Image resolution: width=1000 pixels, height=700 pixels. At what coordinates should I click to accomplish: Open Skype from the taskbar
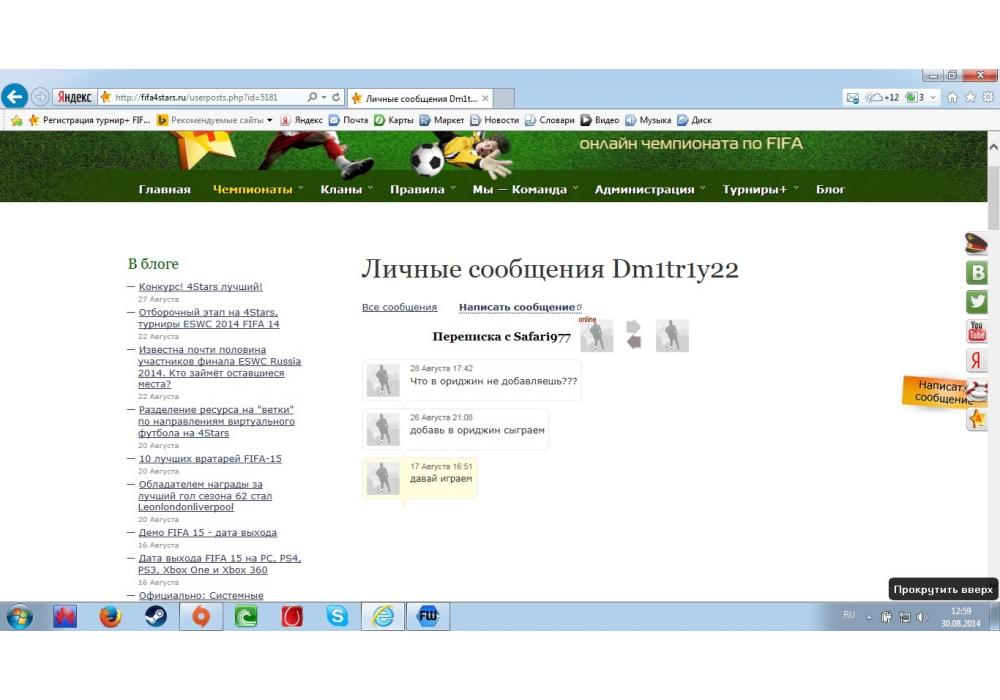(338, 617)
